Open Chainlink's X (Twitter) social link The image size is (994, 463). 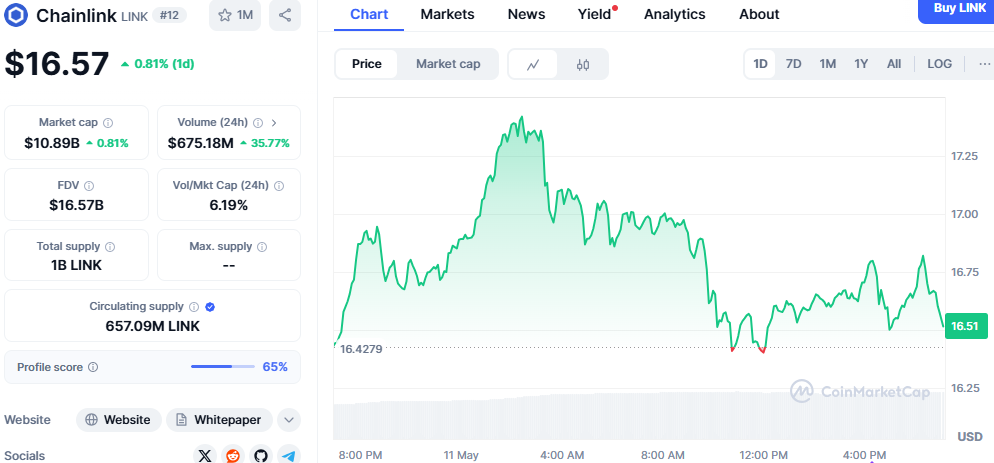click(205, 455)
